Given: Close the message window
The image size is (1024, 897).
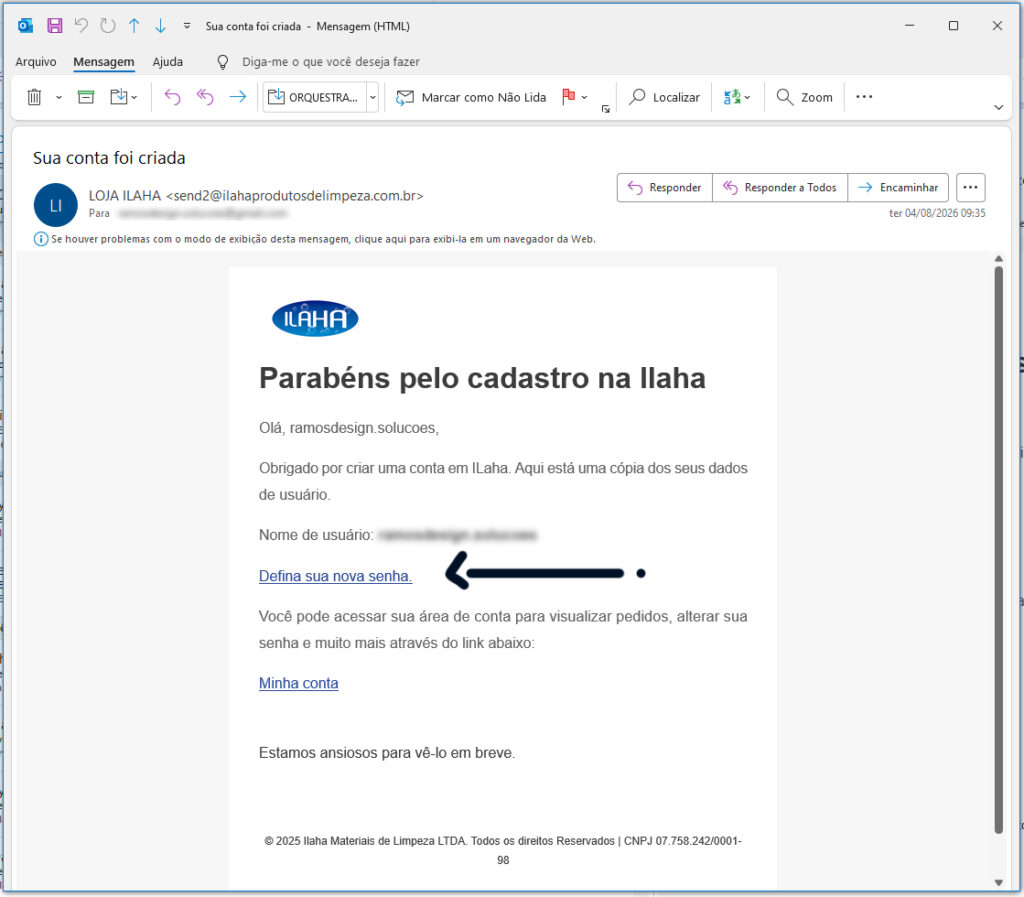Looking at the screenshot, I should click(x=997, y=25).
